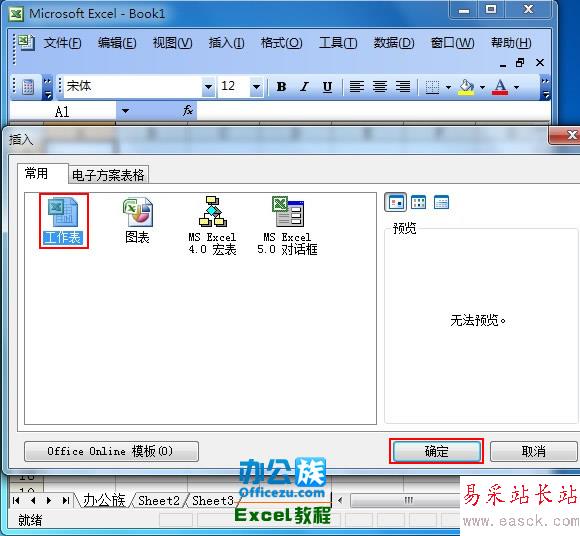The width and height of the screenshot is (580, 536).
Task: Open Office Online 模板 button
Action: coord(111,451)
